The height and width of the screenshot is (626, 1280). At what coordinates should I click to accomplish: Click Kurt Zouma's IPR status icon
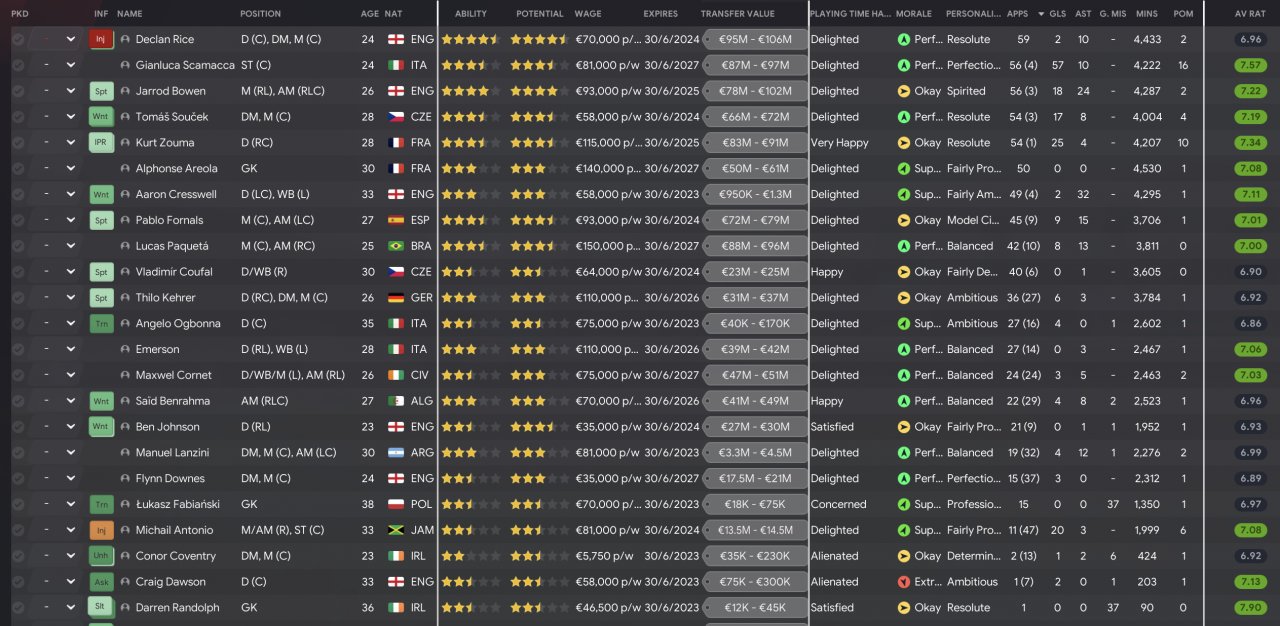(x=101, y=142)
